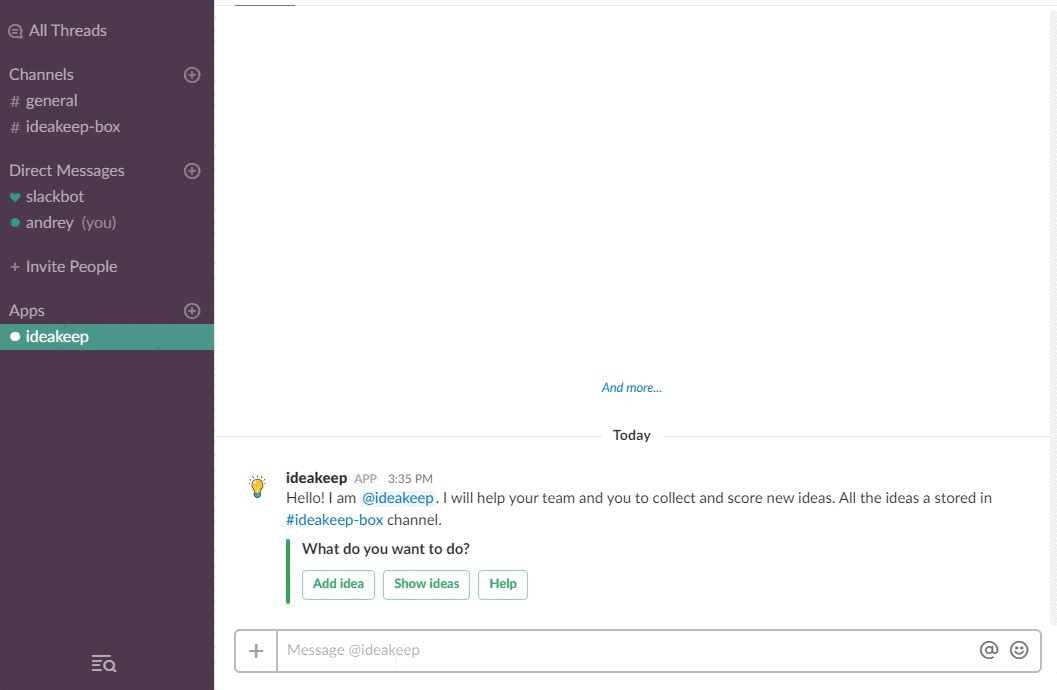
Task: Click the APP badge next to ideakeep
Action: pos(365,478)
